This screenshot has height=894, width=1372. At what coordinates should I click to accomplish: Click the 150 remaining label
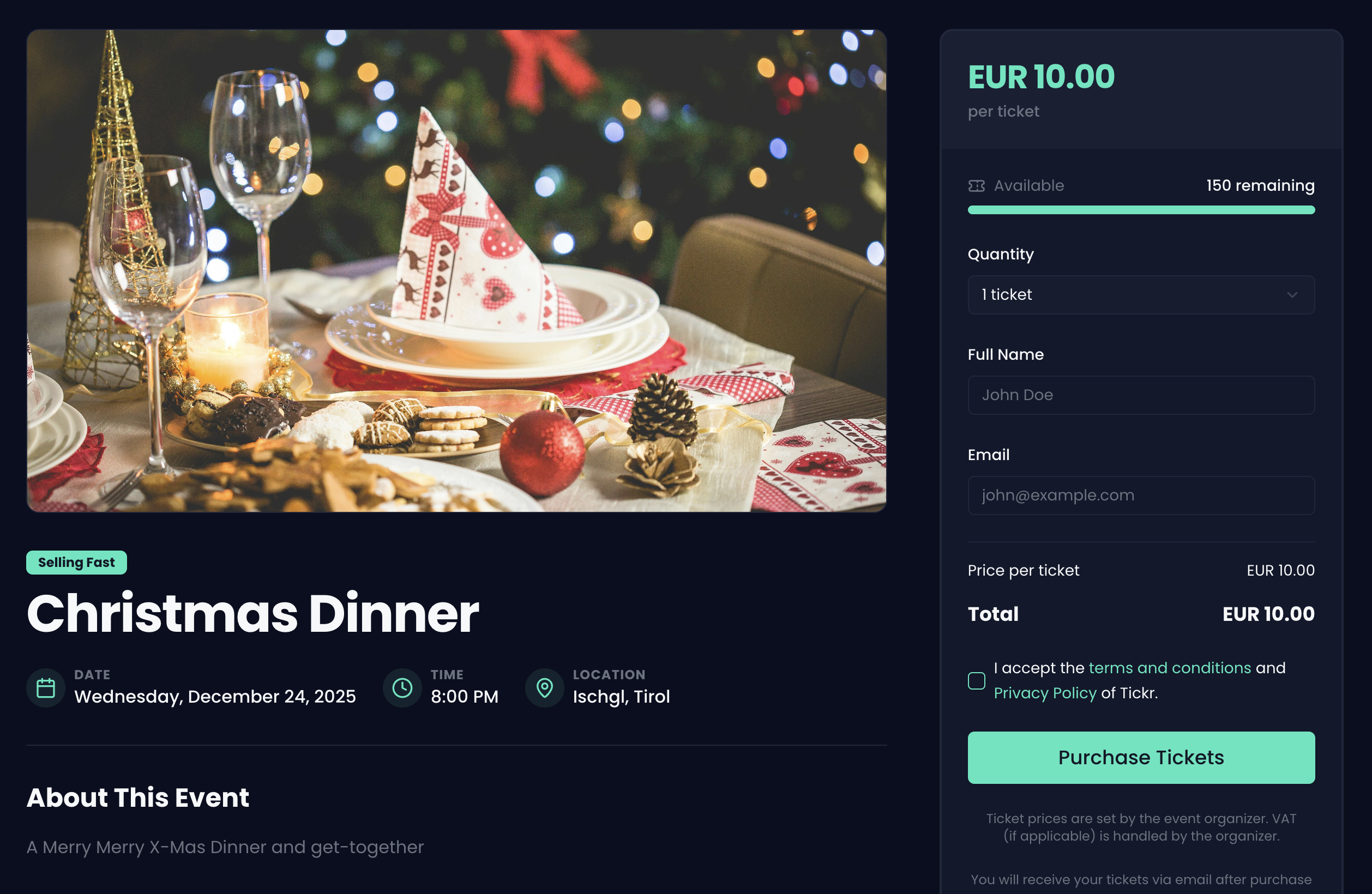pos(1260,185)
